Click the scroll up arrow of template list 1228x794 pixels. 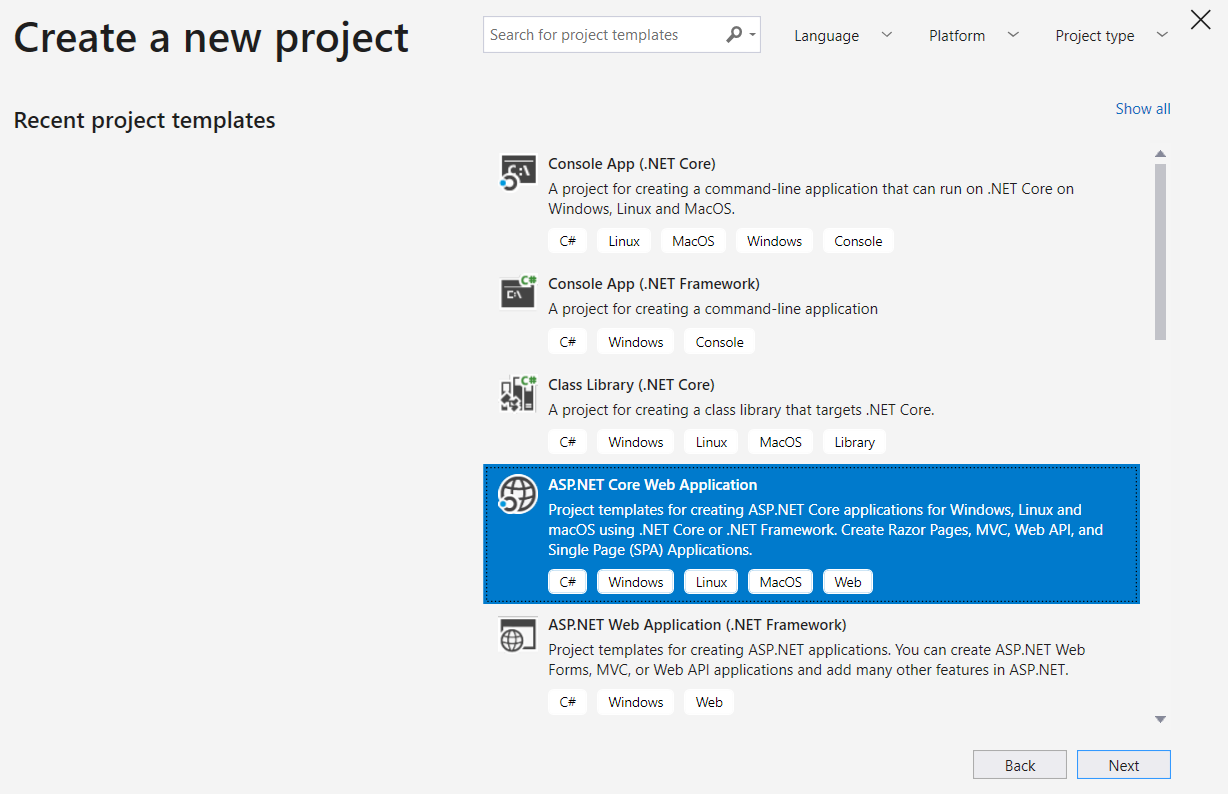[1160, 154]
